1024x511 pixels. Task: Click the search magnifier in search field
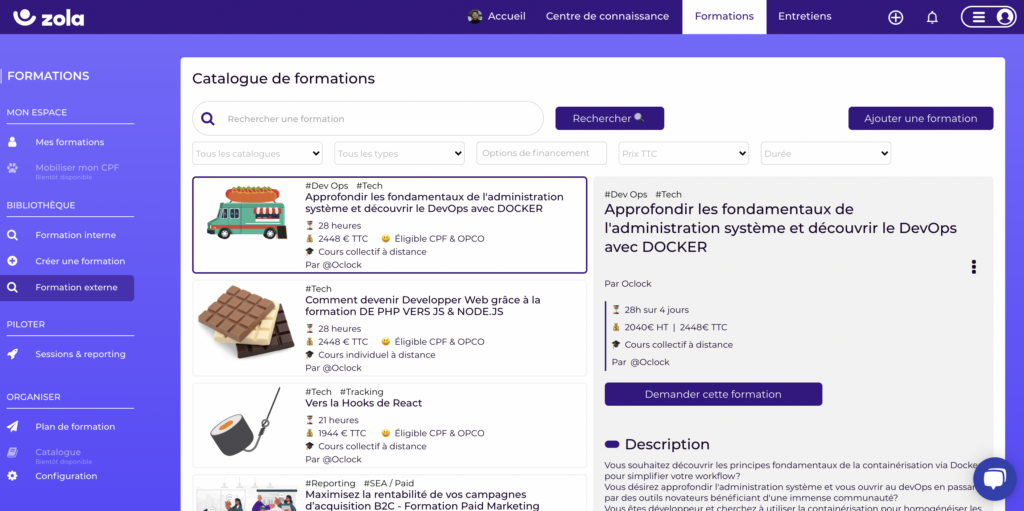(208, 118)
